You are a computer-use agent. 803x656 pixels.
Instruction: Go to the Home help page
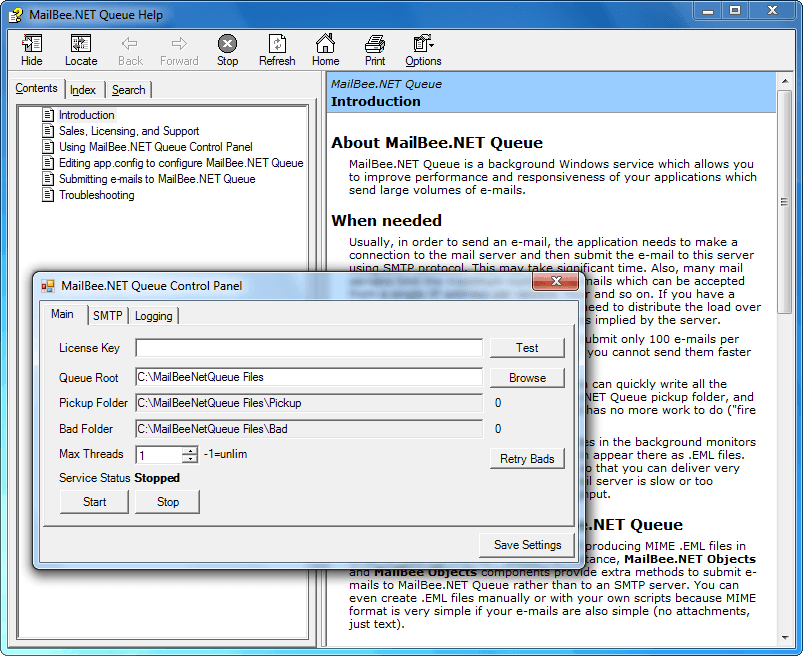click(325, 50)
